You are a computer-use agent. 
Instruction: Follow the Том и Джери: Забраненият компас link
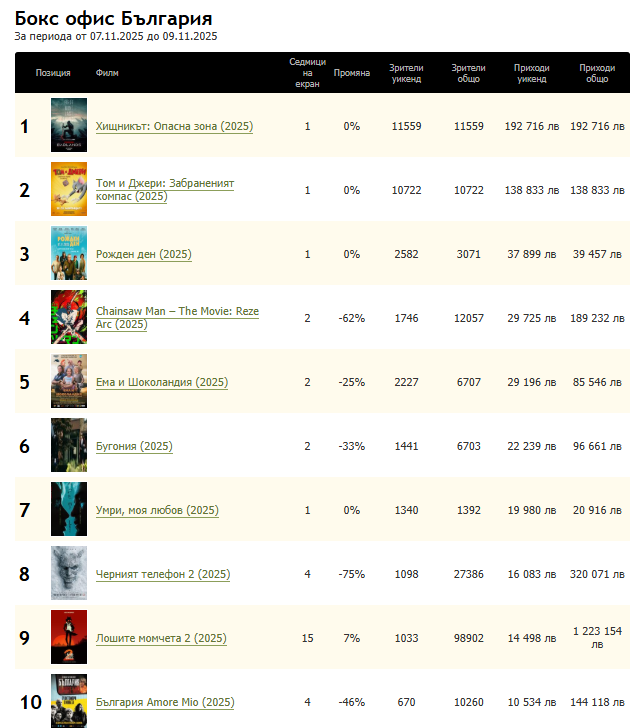coord(164,190)
